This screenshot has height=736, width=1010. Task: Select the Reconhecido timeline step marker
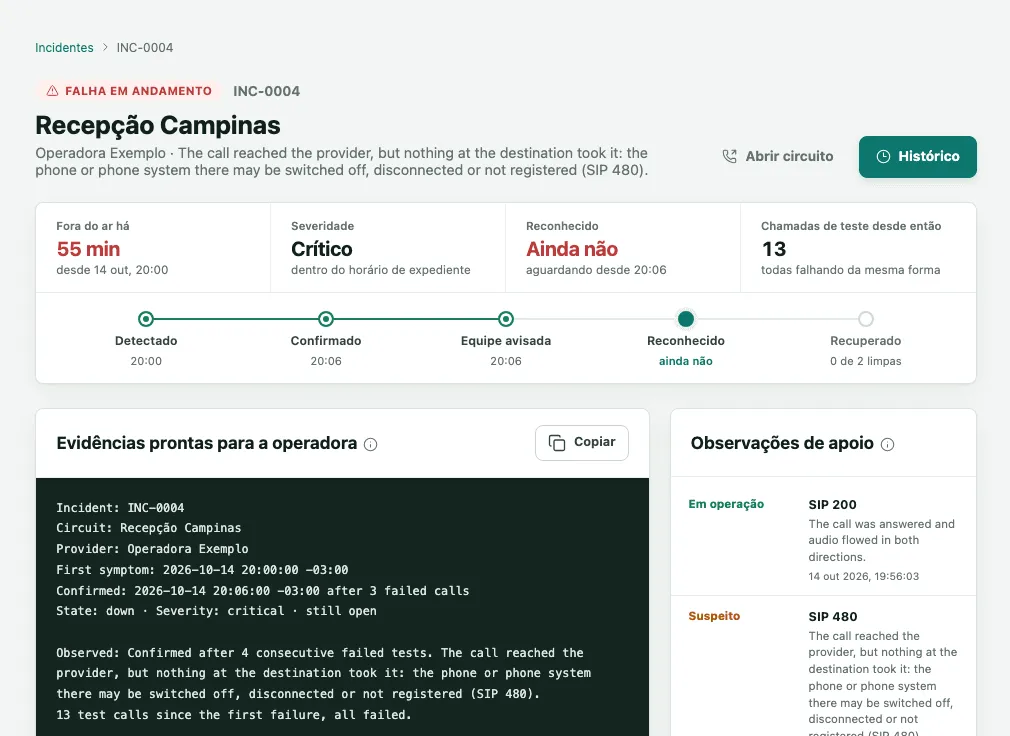[x=686, y=319]
